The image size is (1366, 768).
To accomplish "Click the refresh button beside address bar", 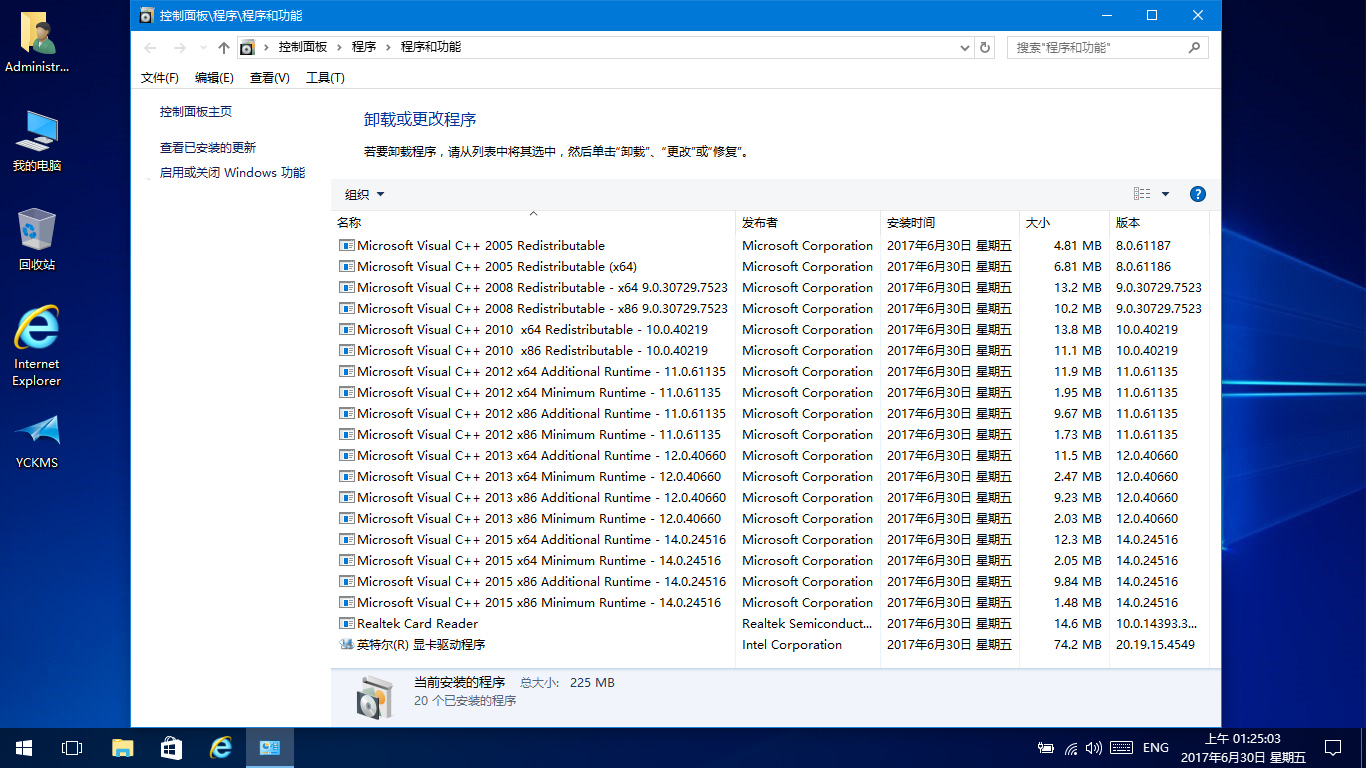I will point(985,47).
